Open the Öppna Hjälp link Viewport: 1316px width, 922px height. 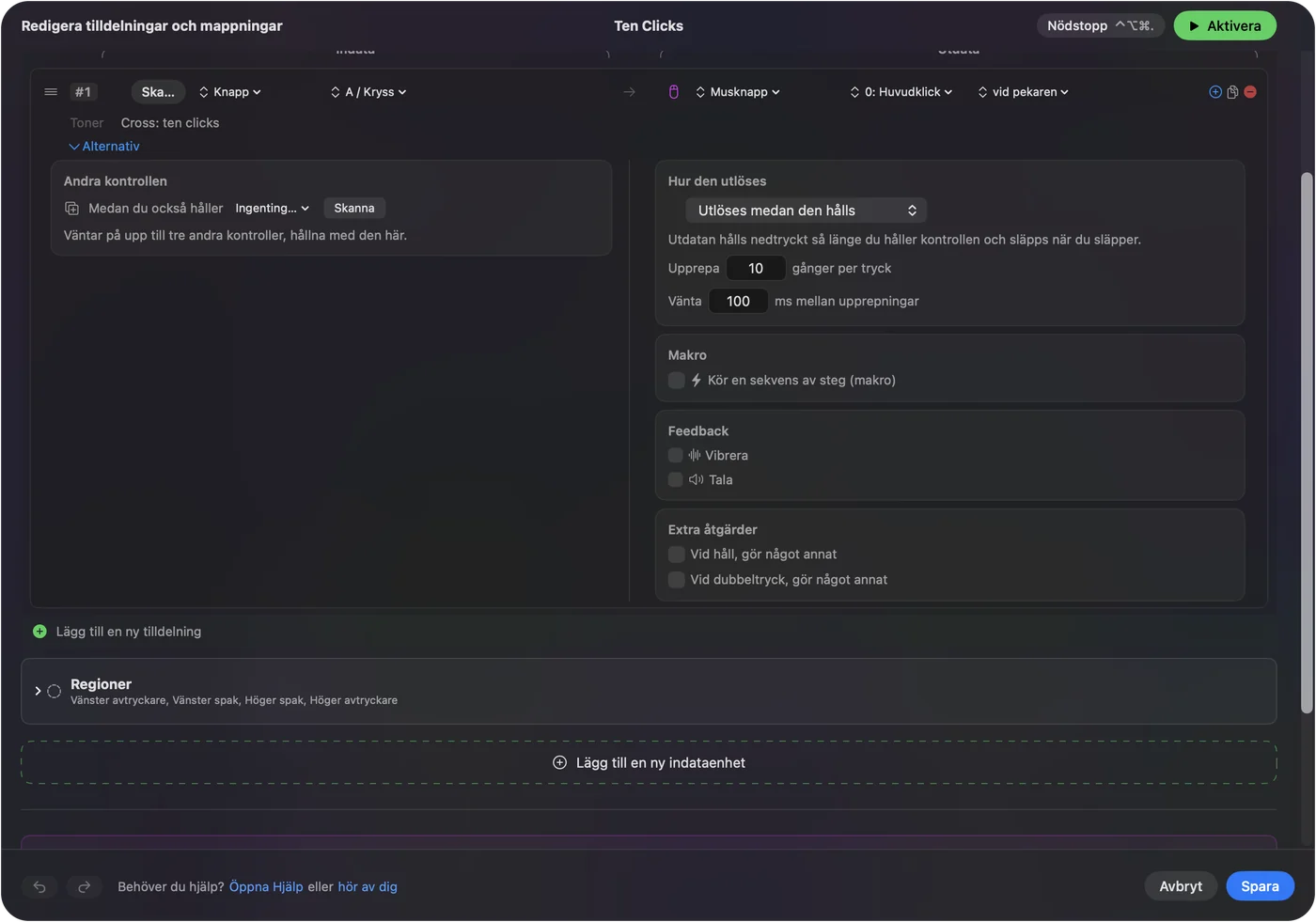tap(266, 887)
